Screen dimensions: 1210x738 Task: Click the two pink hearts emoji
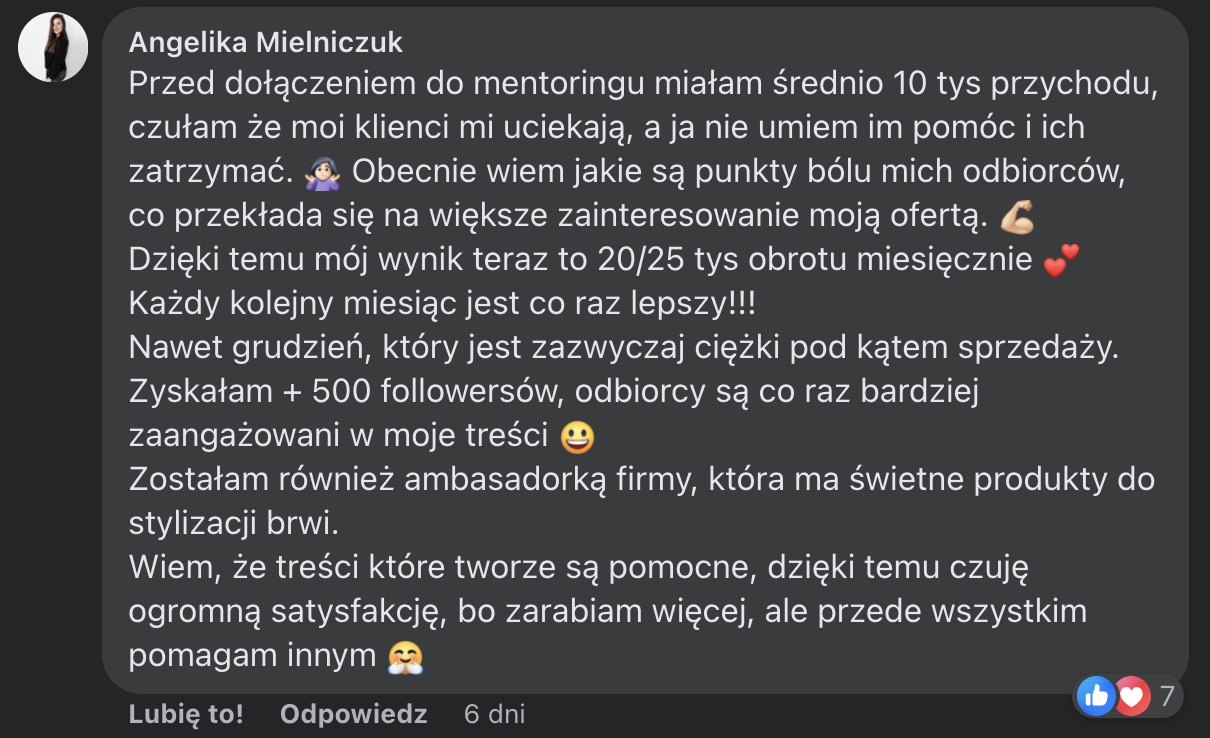tap(1061, 260)
